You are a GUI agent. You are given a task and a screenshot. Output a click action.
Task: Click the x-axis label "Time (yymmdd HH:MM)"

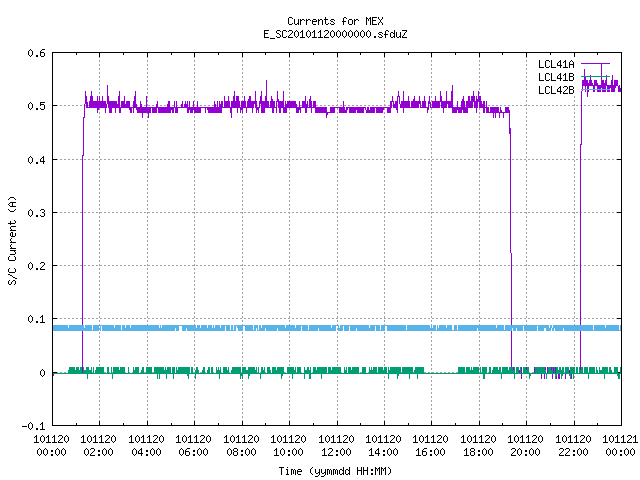335,471
